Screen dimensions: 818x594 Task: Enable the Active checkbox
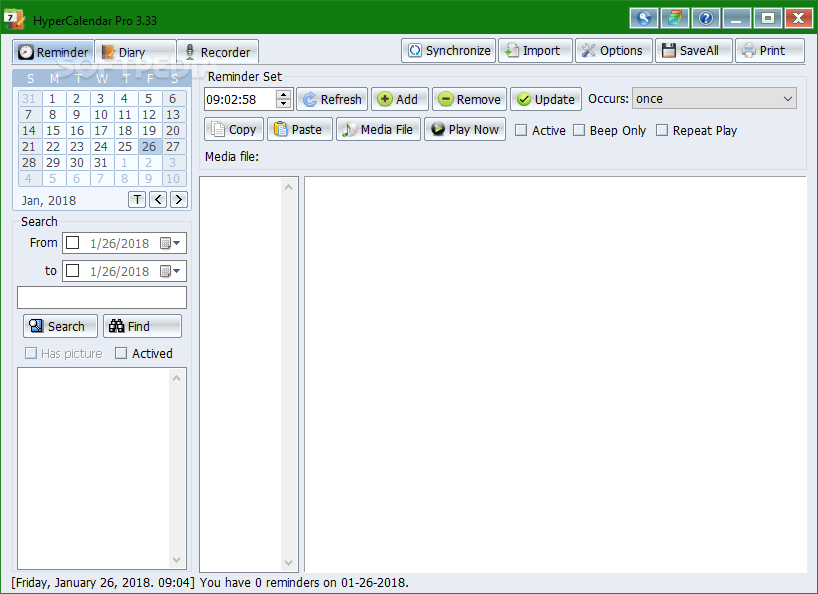click(x=521, y=130)
